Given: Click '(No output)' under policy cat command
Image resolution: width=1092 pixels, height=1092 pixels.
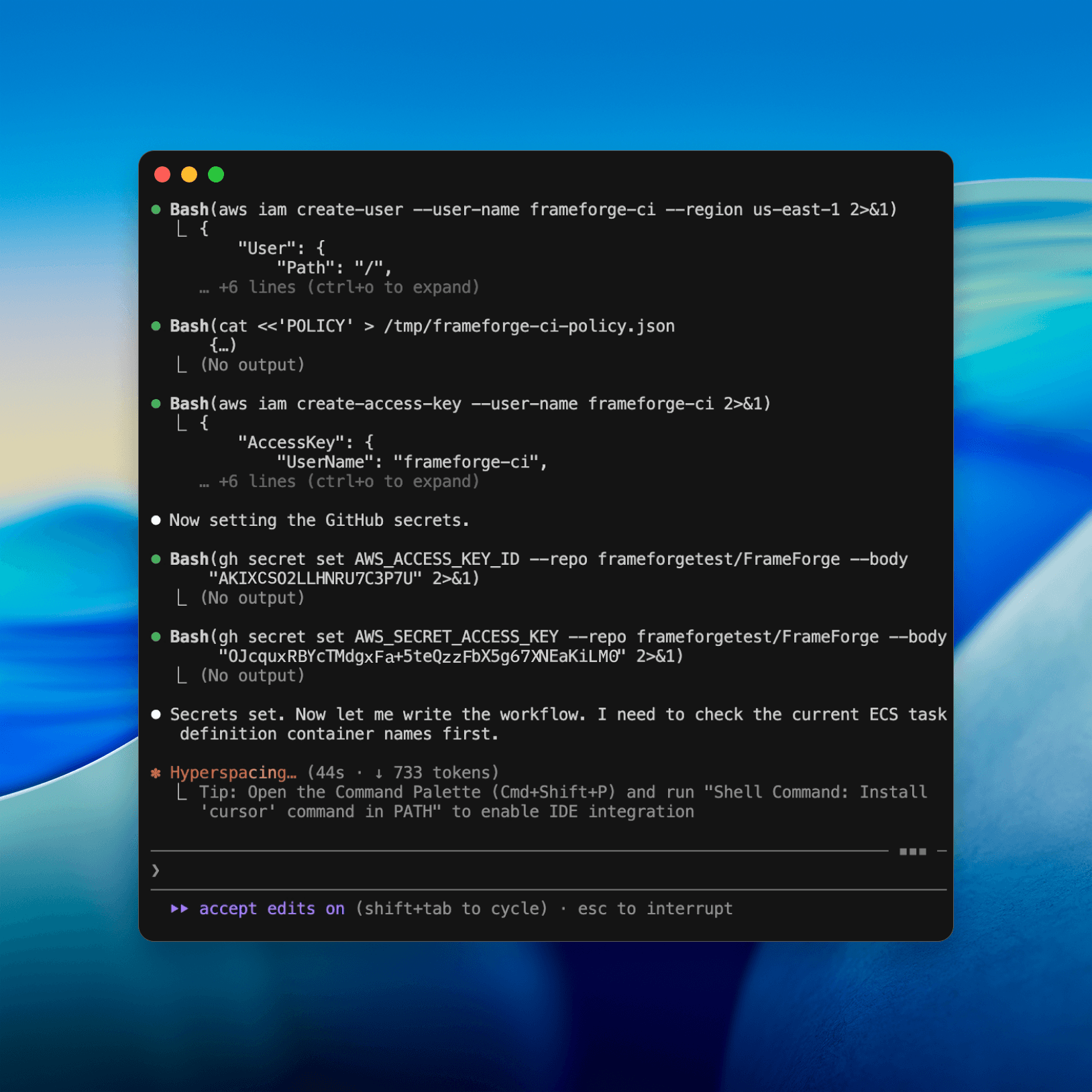Looking at the screenshot, I should (x=252, y=366).
